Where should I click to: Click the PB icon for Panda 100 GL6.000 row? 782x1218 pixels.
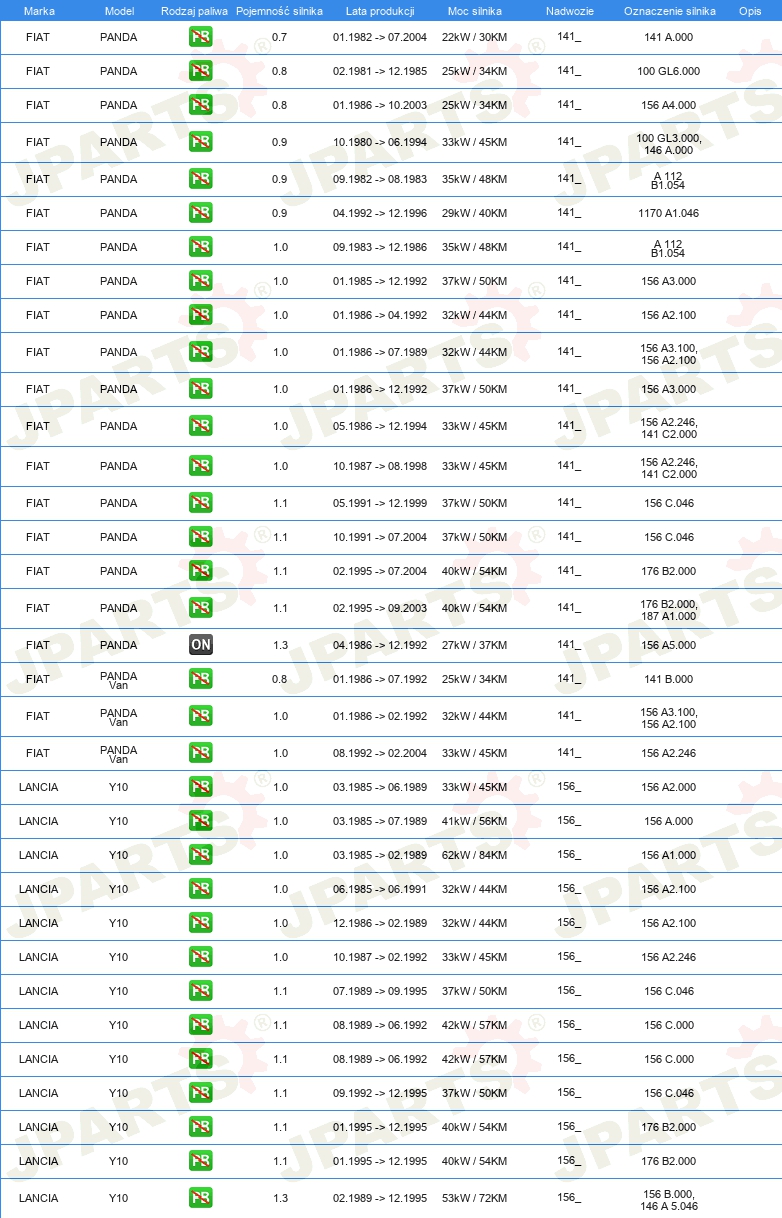tap(200, 72)
